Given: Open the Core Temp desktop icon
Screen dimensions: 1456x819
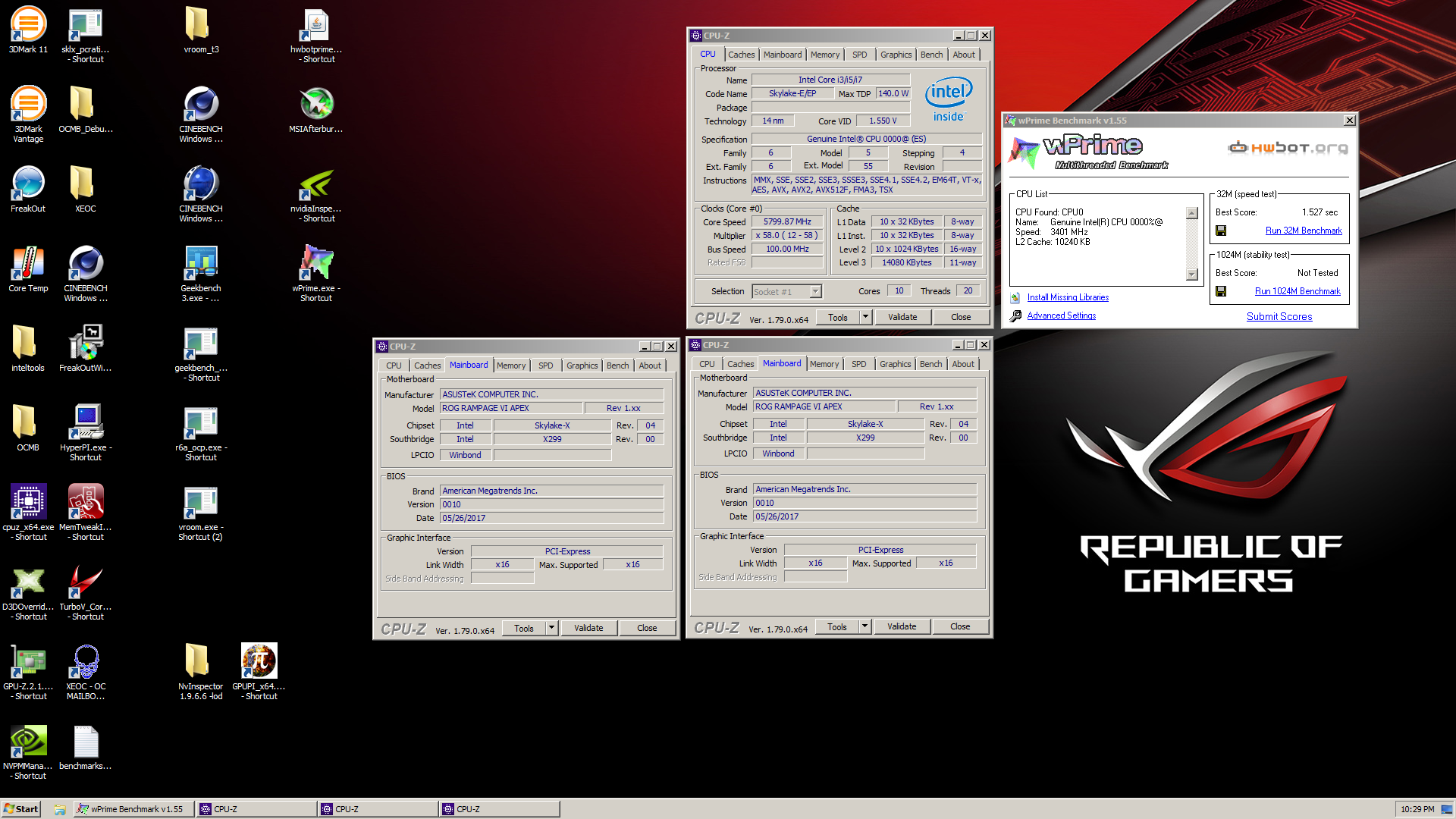Looking at the screenshot, I should pyautogui.click(x=28, y=263).
